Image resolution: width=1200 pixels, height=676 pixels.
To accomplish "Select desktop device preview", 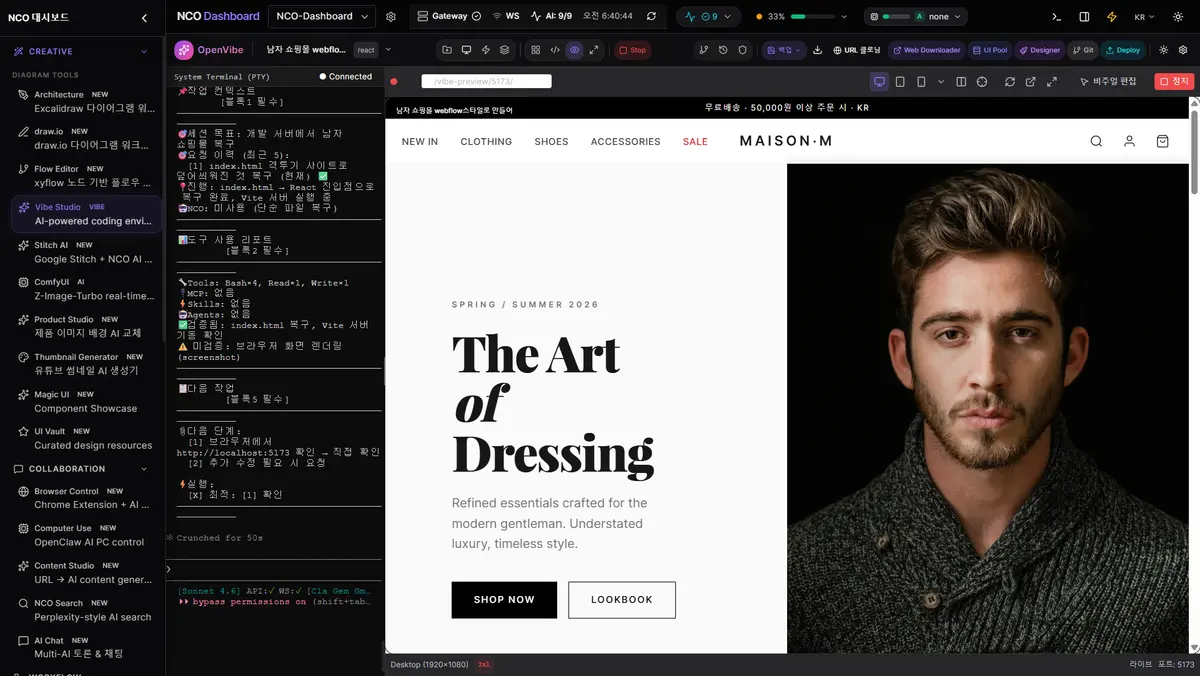I will (x=879, y=82).
